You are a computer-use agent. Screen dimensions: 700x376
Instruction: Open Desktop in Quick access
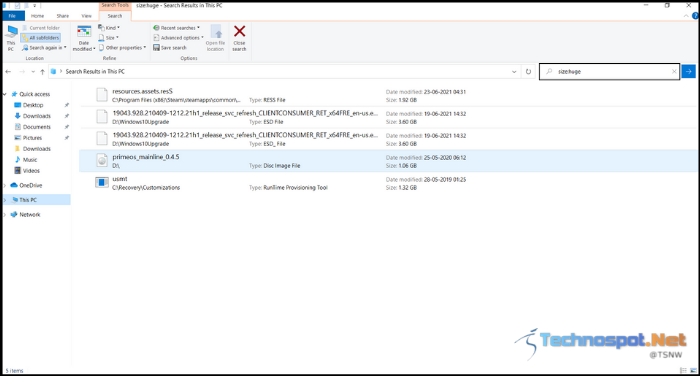coord(33,105)
